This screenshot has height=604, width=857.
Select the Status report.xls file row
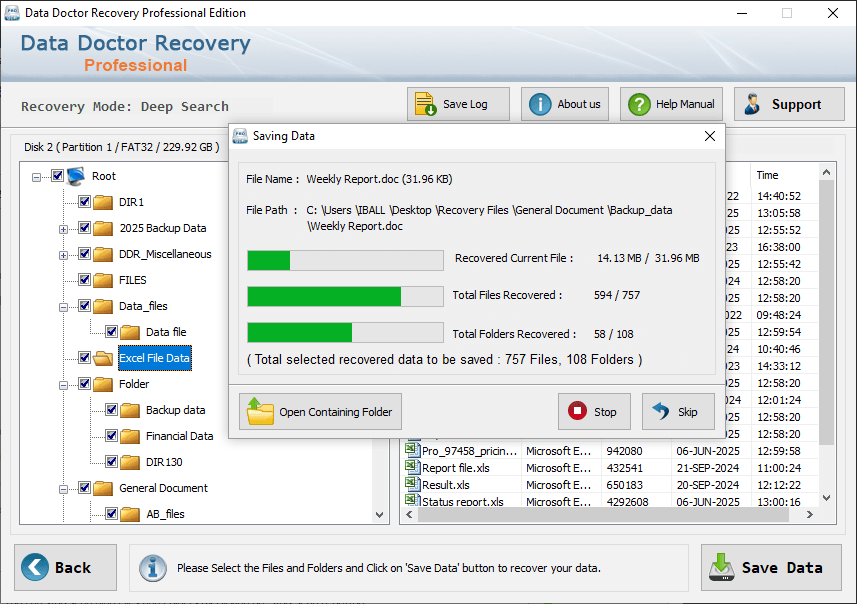pyautogui.click(x=611, y=501)
